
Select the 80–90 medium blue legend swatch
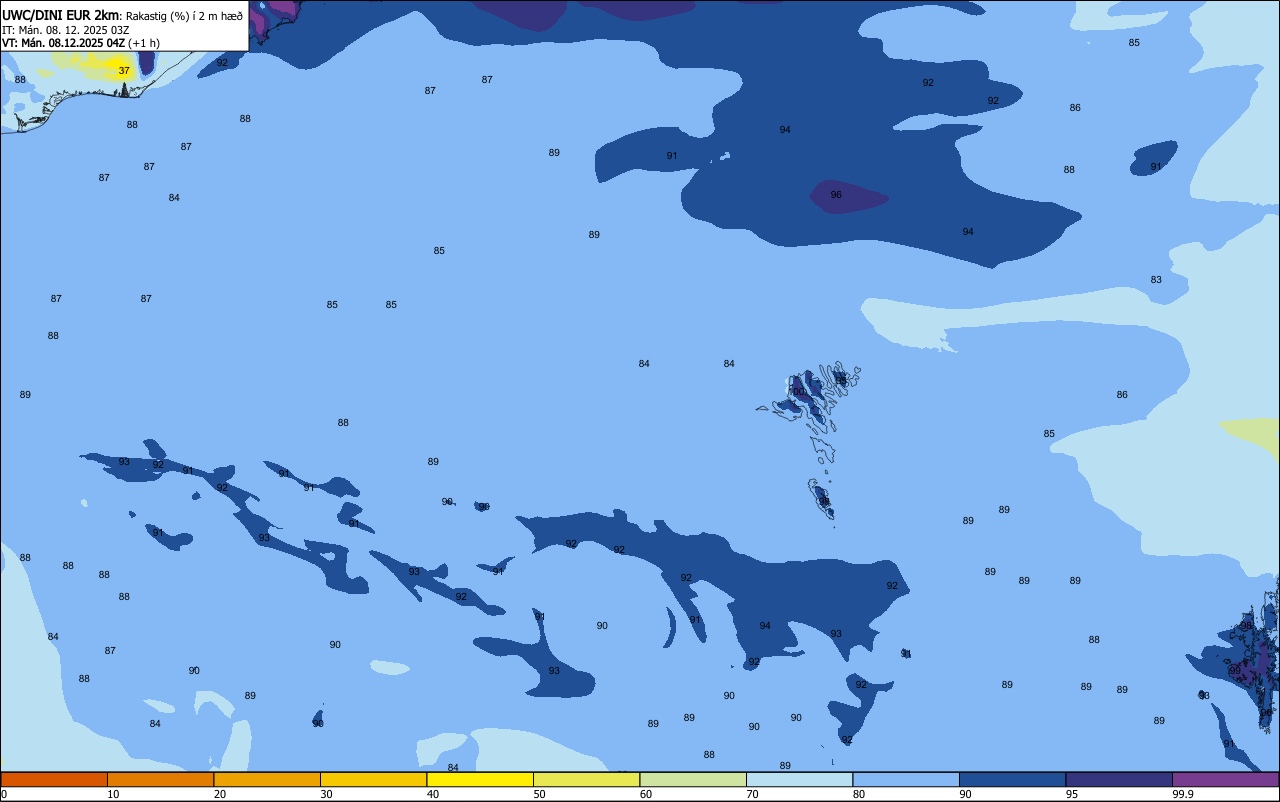pyautogui.click(x=906, y=779)
